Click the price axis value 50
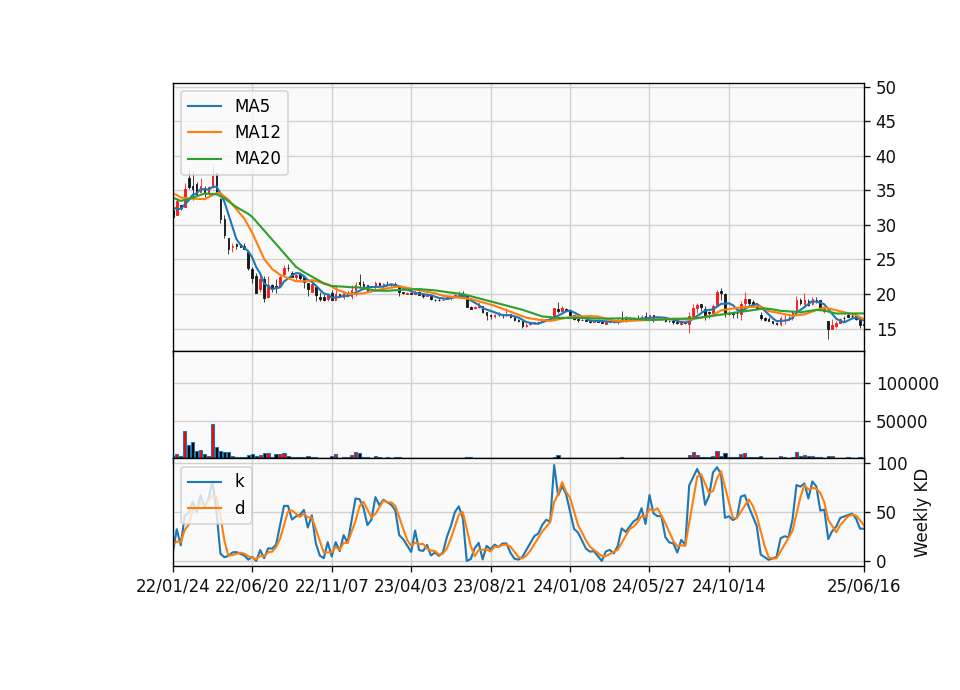The width and height of the screenshot is (960, 690). [x=885, y=88]
